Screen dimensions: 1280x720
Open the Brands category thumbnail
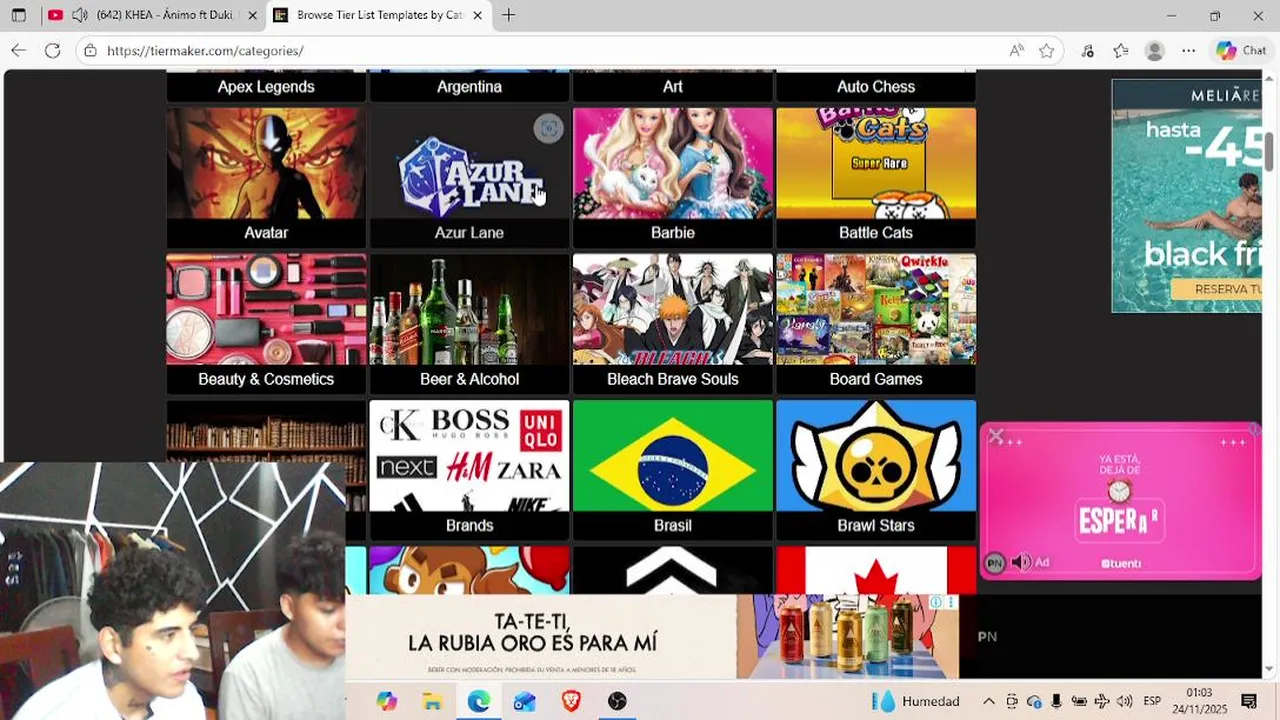coord(469,455)
